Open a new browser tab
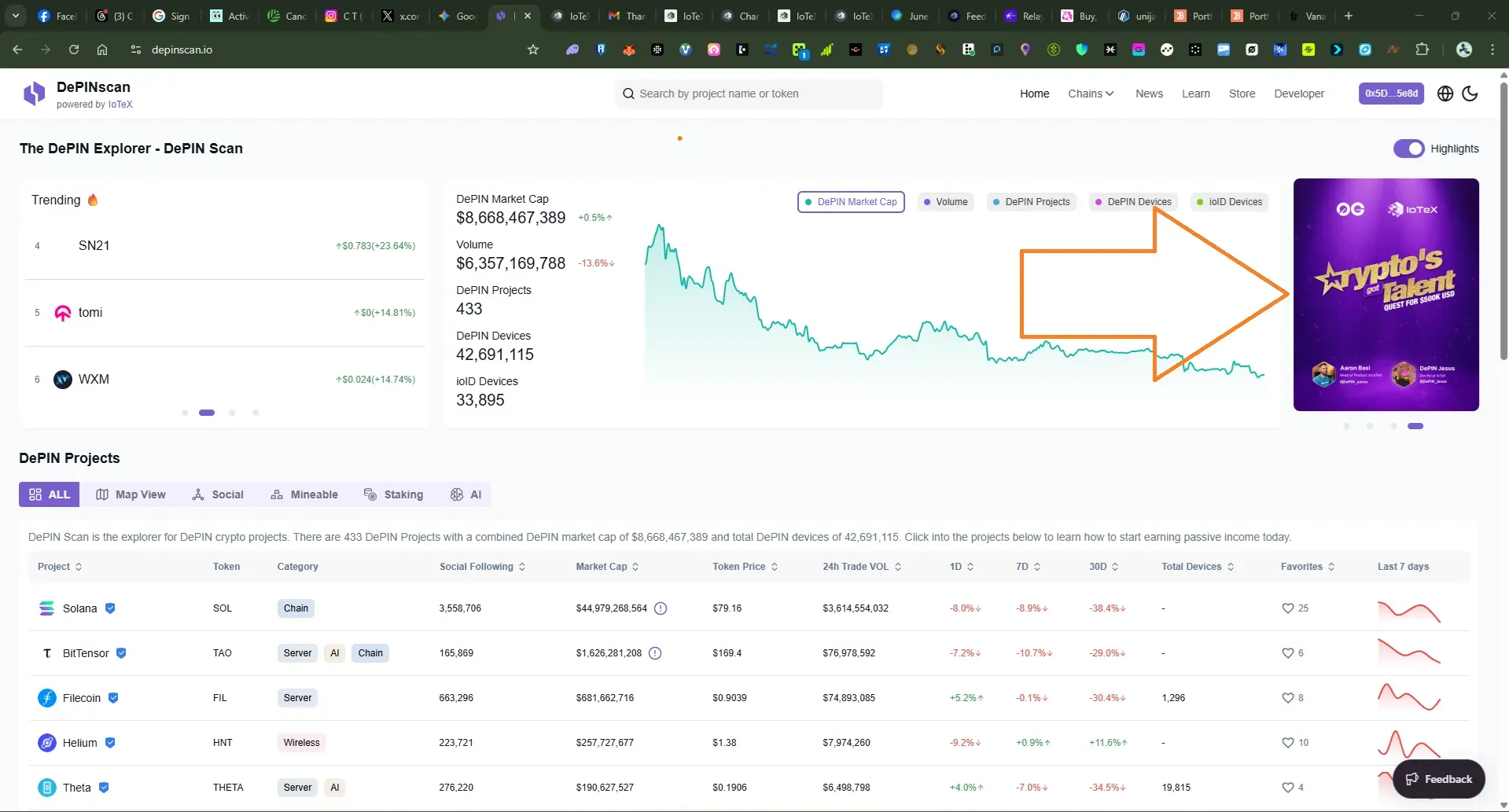The width and height of the screenshot is (1509, 812). (x=1349, y=16)
